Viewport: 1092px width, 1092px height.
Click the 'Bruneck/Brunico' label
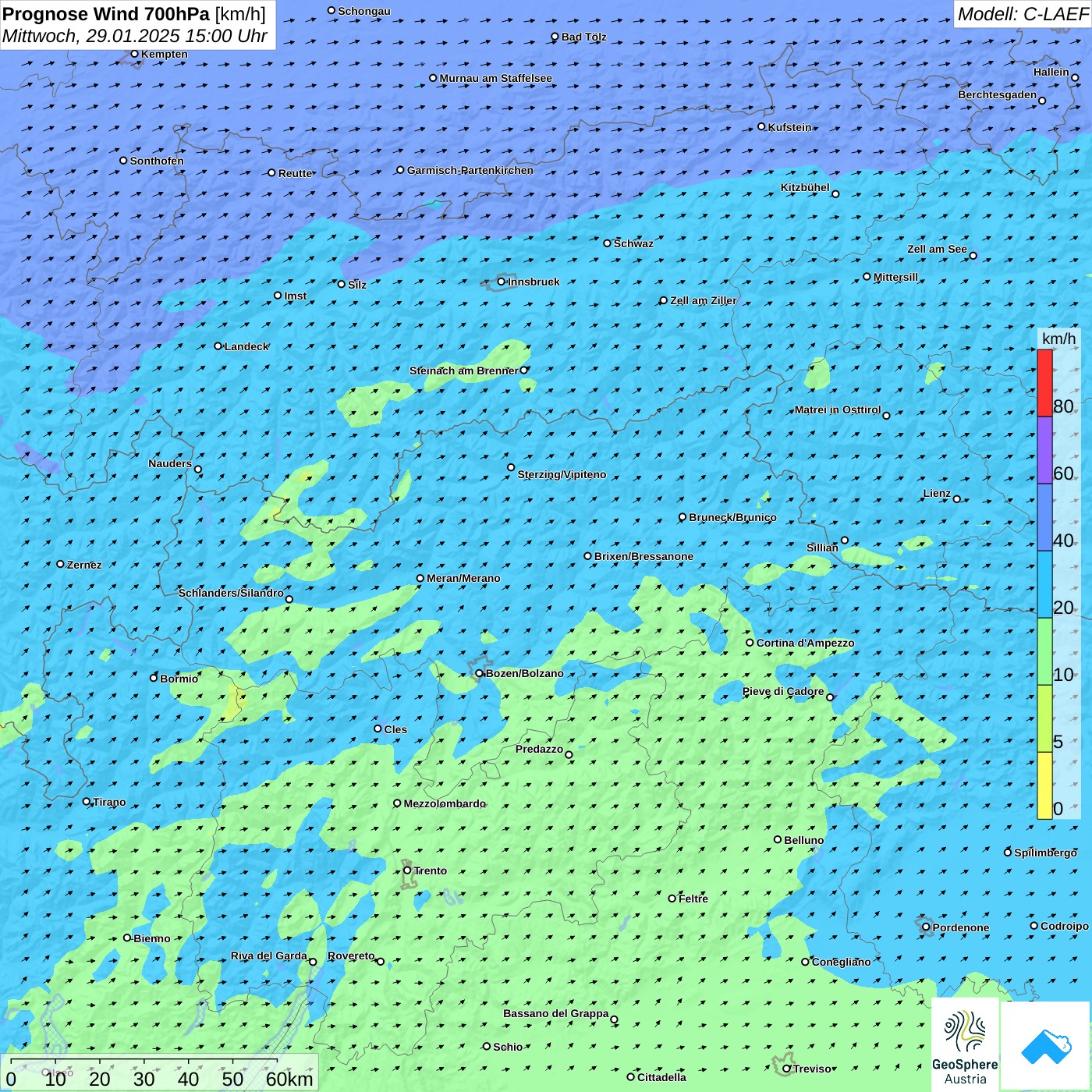[732, 517]
